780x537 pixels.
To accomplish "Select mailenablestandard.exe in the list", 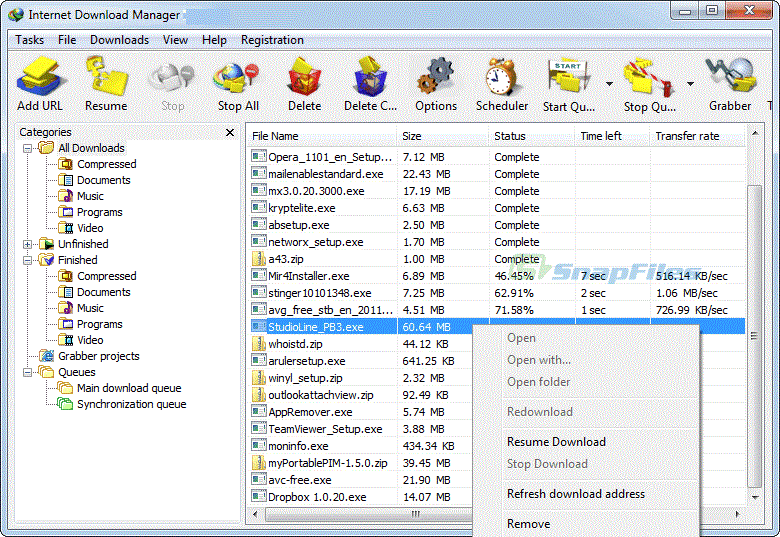I will pyautogui.click(x=496, y=174).
